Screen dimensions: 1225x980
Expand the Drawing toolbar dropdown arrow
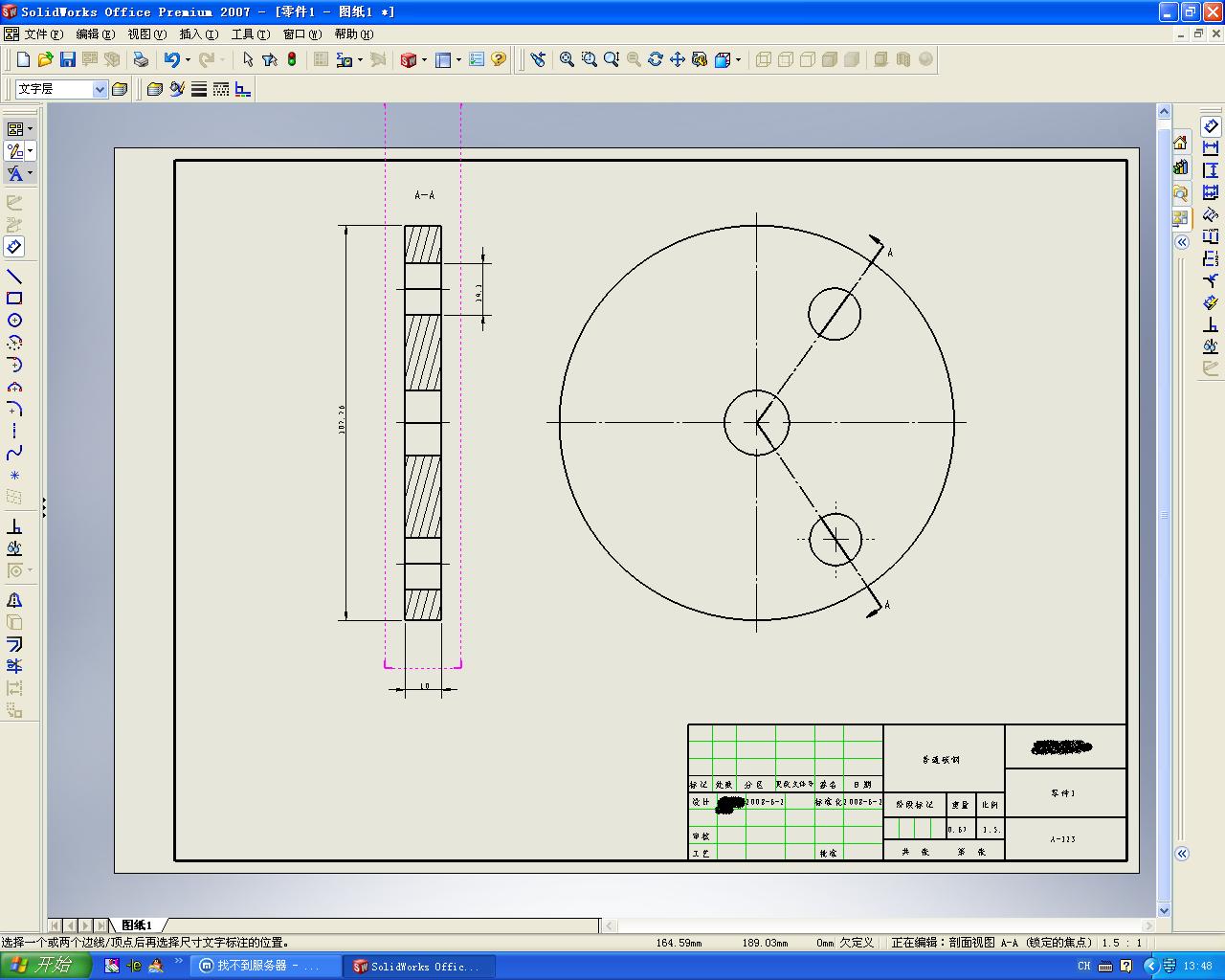click(x=31, y=129)
